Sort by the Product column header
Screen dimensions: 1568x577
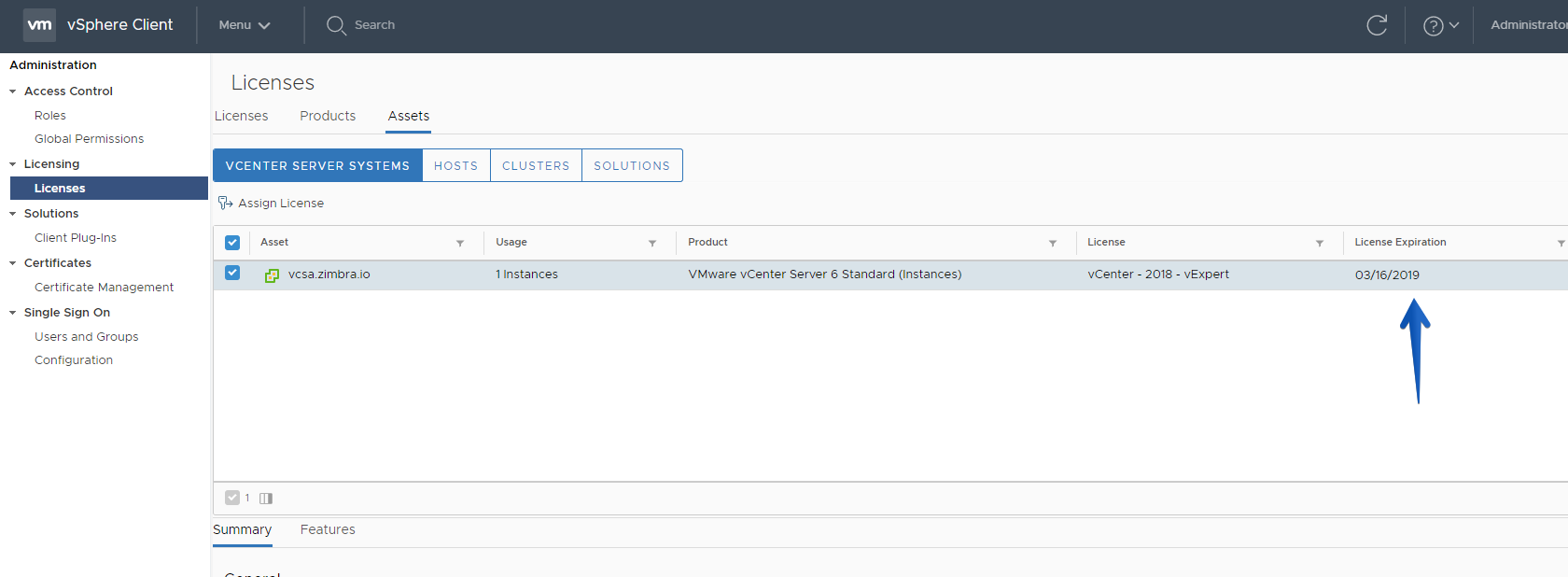pyautogui.click(x=707, y=243)
